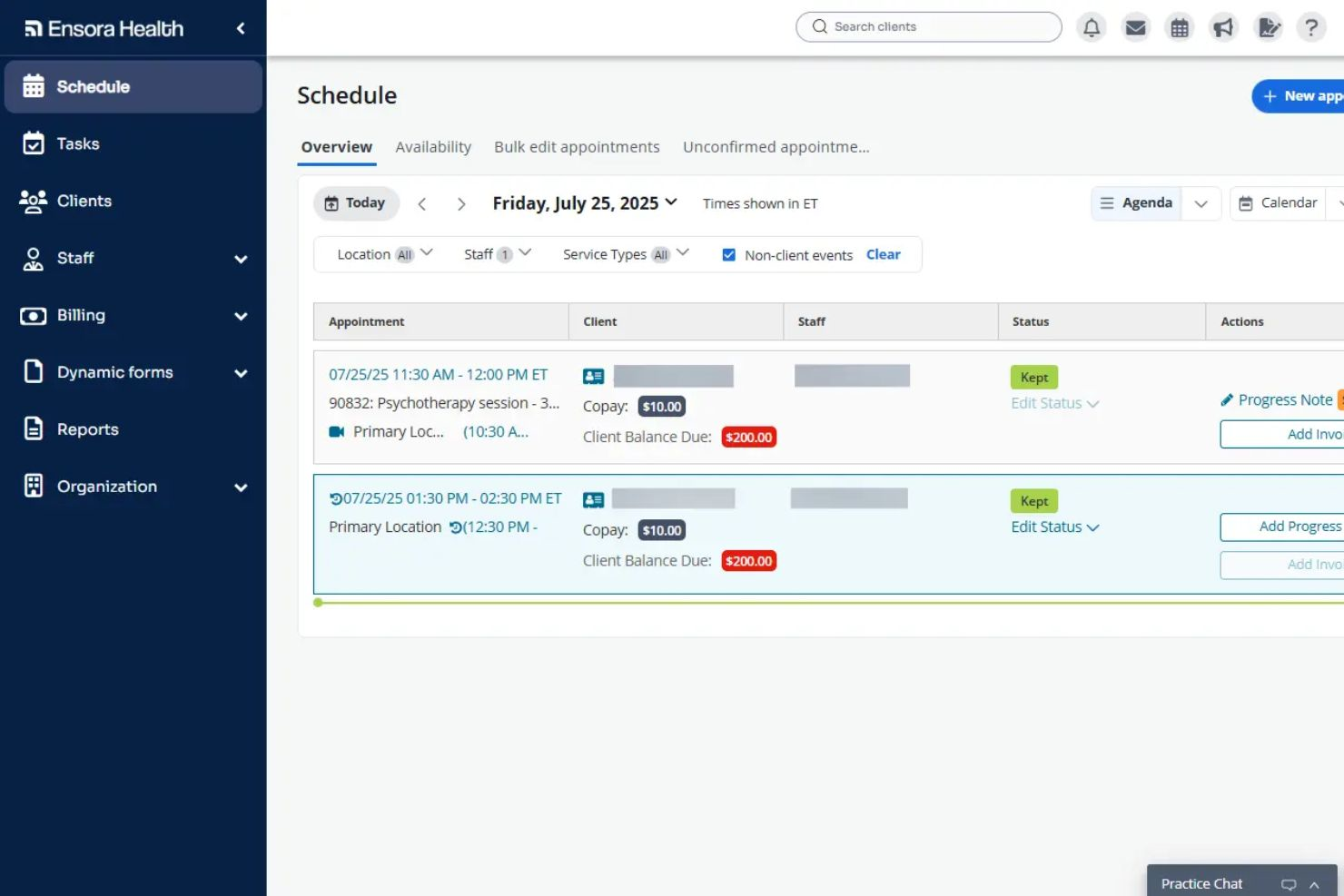Screen dimensions: 1344x896
Task: Expand the Billing sidebar menu
Action: click(x=241, y=316)
